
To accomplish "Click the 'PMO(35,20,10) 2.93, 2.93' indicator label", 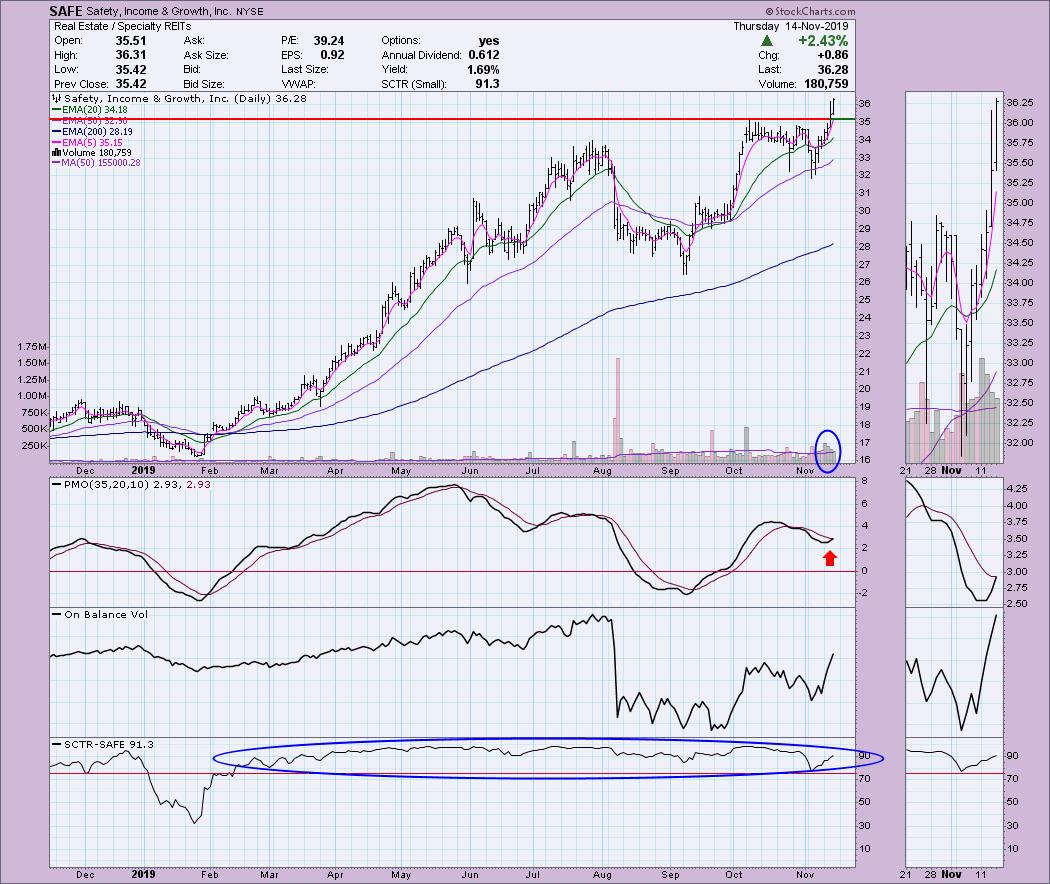I will (x=137, y=484).
